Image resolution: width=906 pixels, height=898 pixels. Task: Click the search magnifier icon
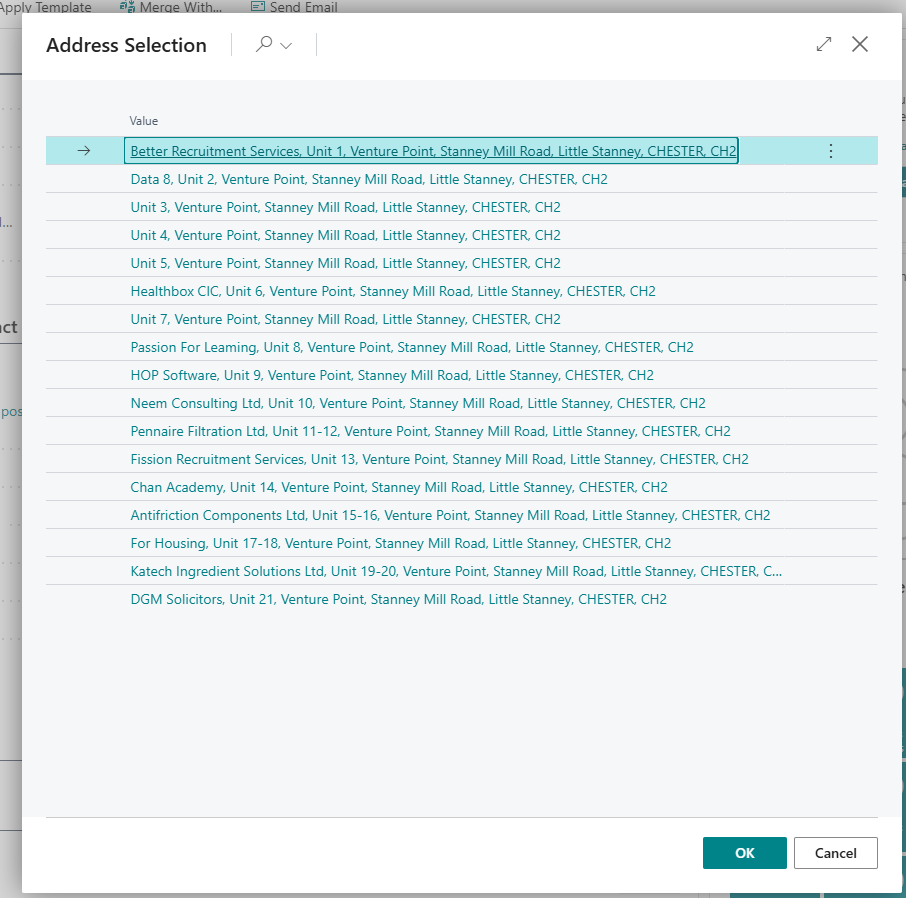pyautogui.click(x=264, y=45)
